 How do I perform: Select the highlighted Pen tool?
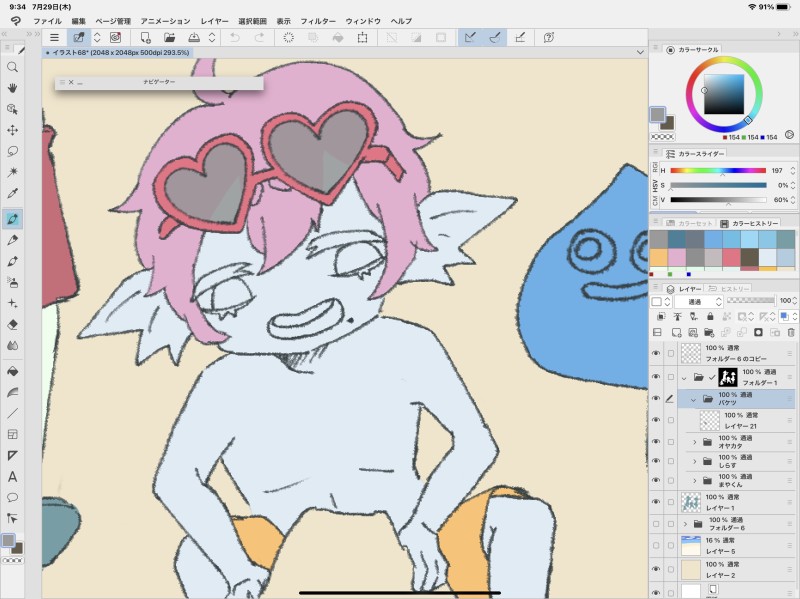point(12,219)
